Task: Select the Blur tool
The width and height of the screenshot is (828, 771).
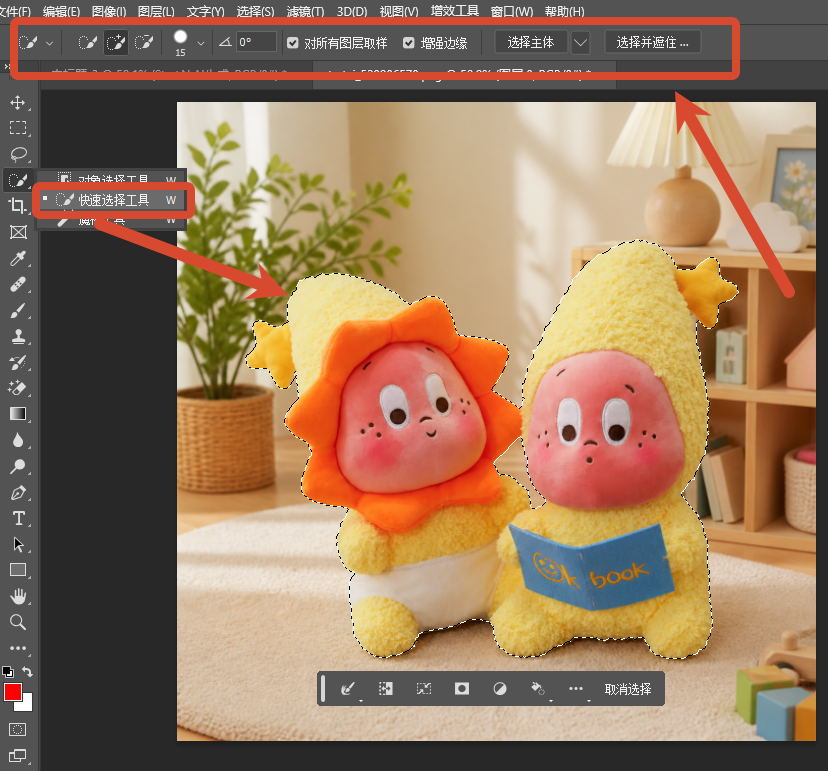Action: (x=18, y=440)
